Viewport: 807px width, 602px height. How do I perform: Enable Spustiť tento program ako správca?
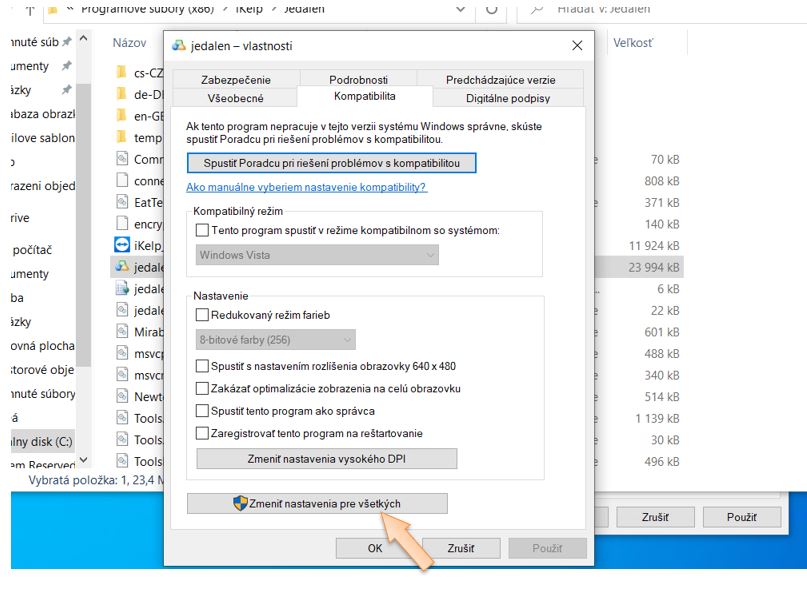pos(203,411)
